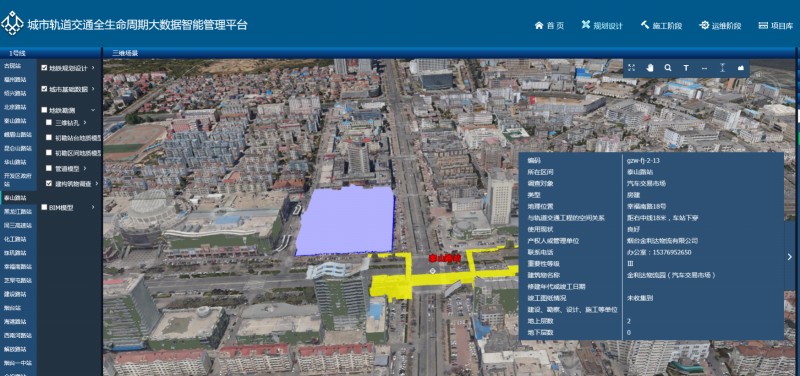Go to the 项目库 project library
The height and width of the screenshot is (376, 800).
776,26
